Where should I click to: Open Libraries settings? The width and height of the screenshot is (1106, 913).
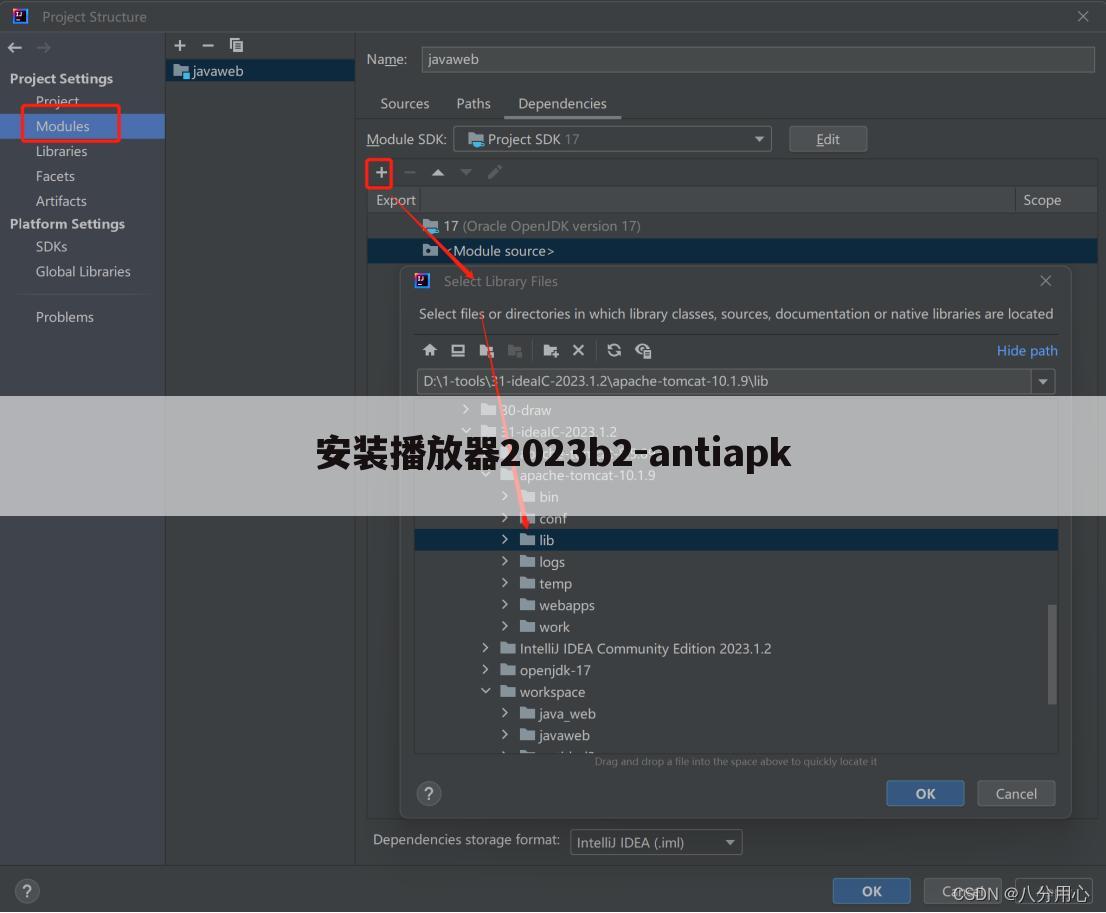(61, 151)
